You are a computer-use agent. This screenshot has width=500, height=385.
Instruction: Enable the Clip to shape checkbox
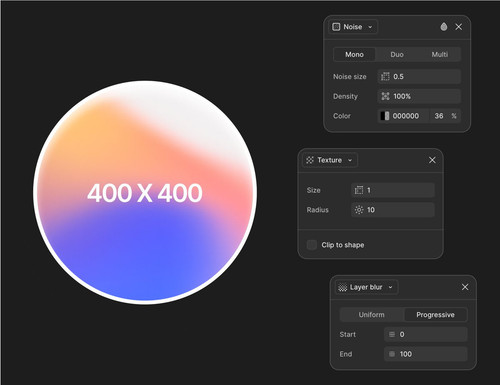coord(312,245)
